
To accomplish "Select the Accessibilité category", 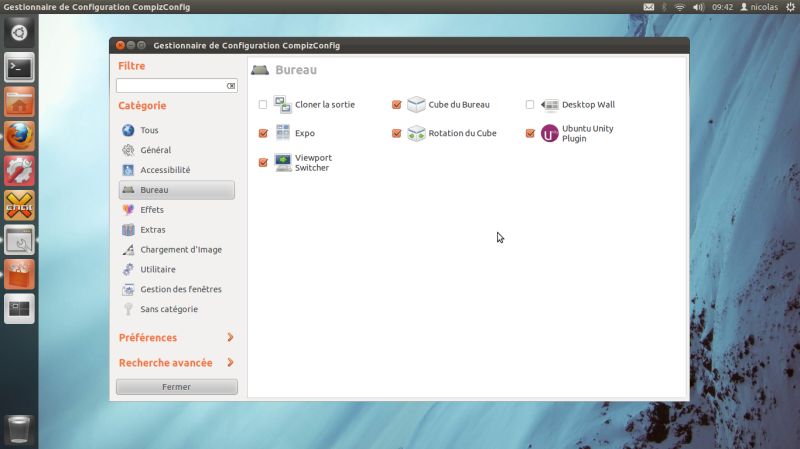I will pyautogui.click(x=177, y=170).
